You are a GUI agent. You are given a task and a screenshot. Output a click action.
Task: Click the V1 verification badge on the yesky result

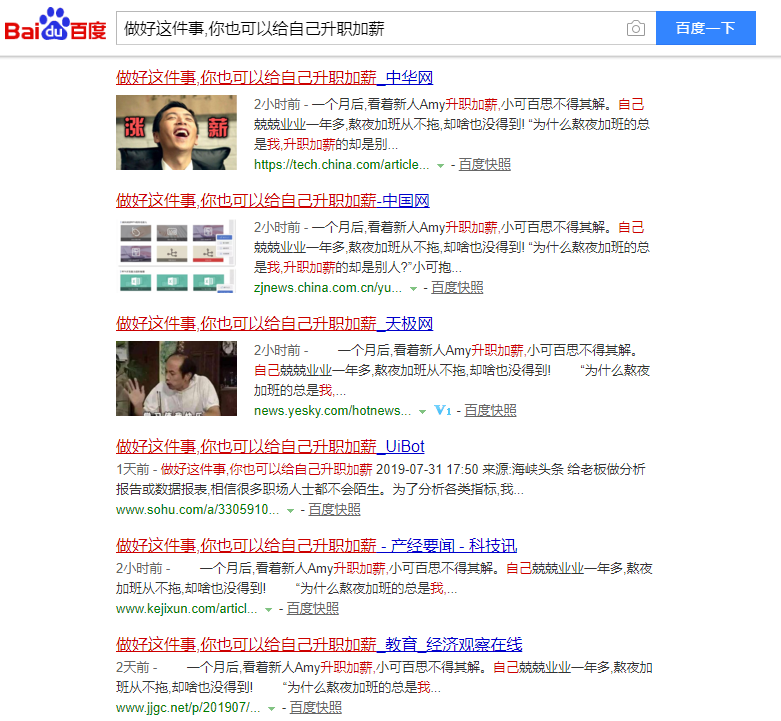443,410
